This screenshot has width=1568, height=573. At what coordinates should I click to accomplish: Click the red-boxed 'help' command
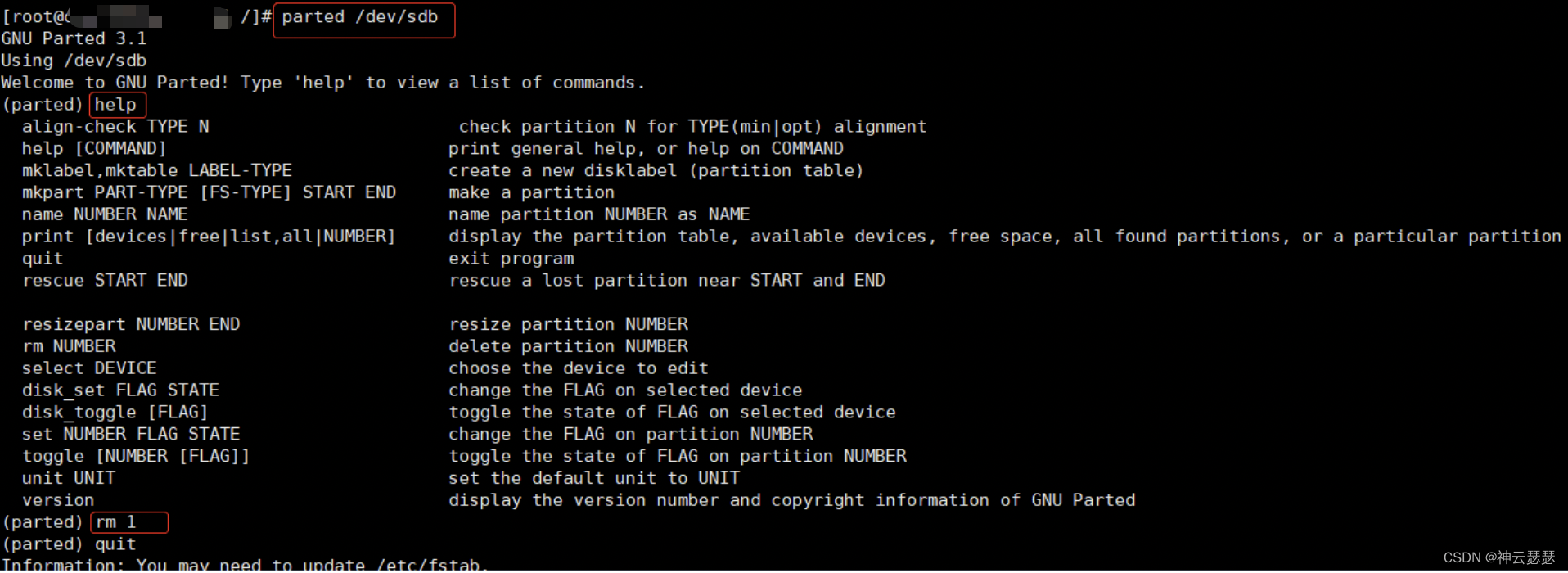tap(115, 105)
